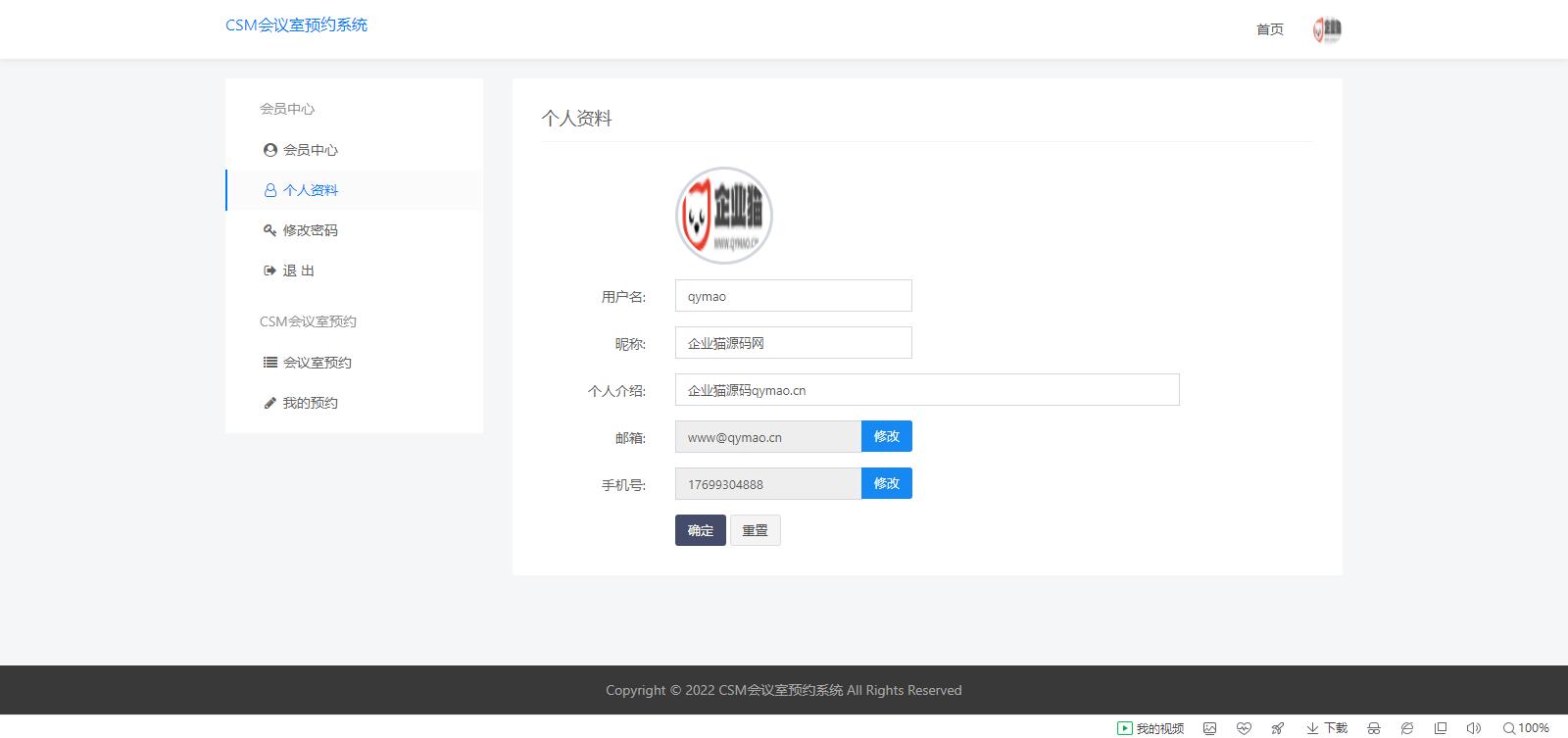Open the 会员中心 menu item

(x=354, y=150)
